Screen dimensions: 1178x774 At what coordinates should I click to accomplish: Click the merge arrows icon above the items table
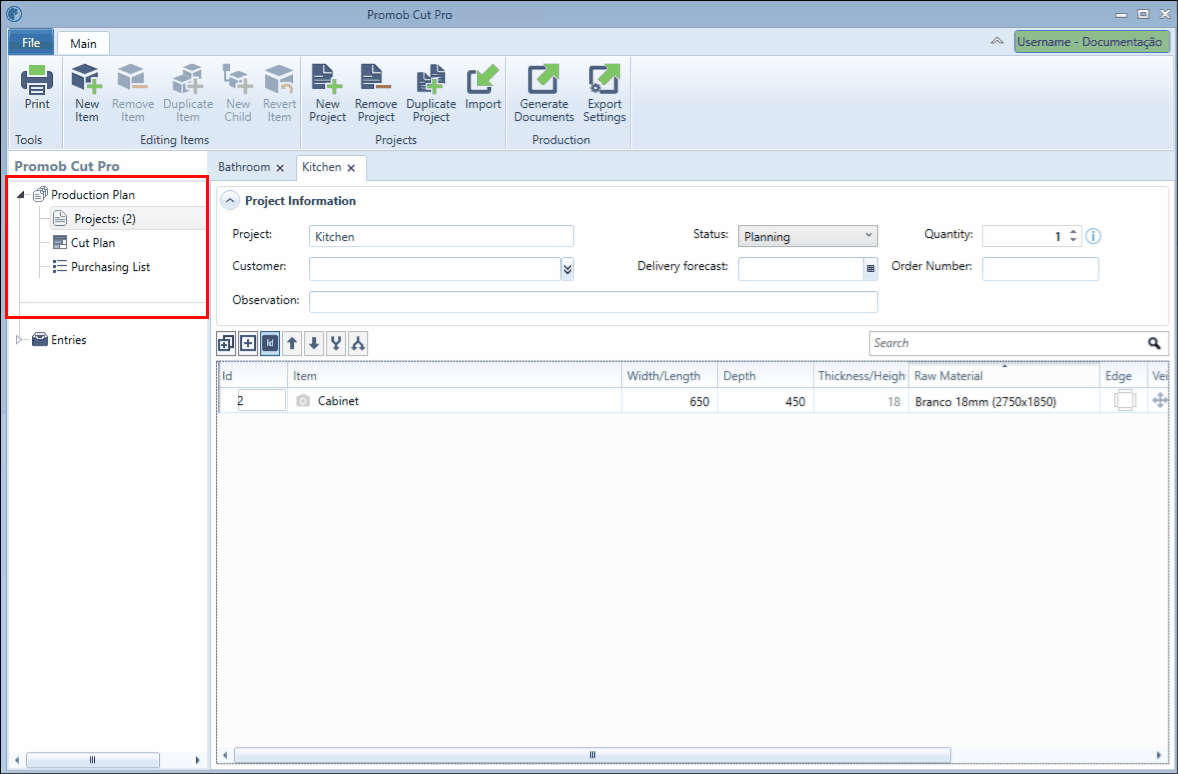tap(336, 343)
